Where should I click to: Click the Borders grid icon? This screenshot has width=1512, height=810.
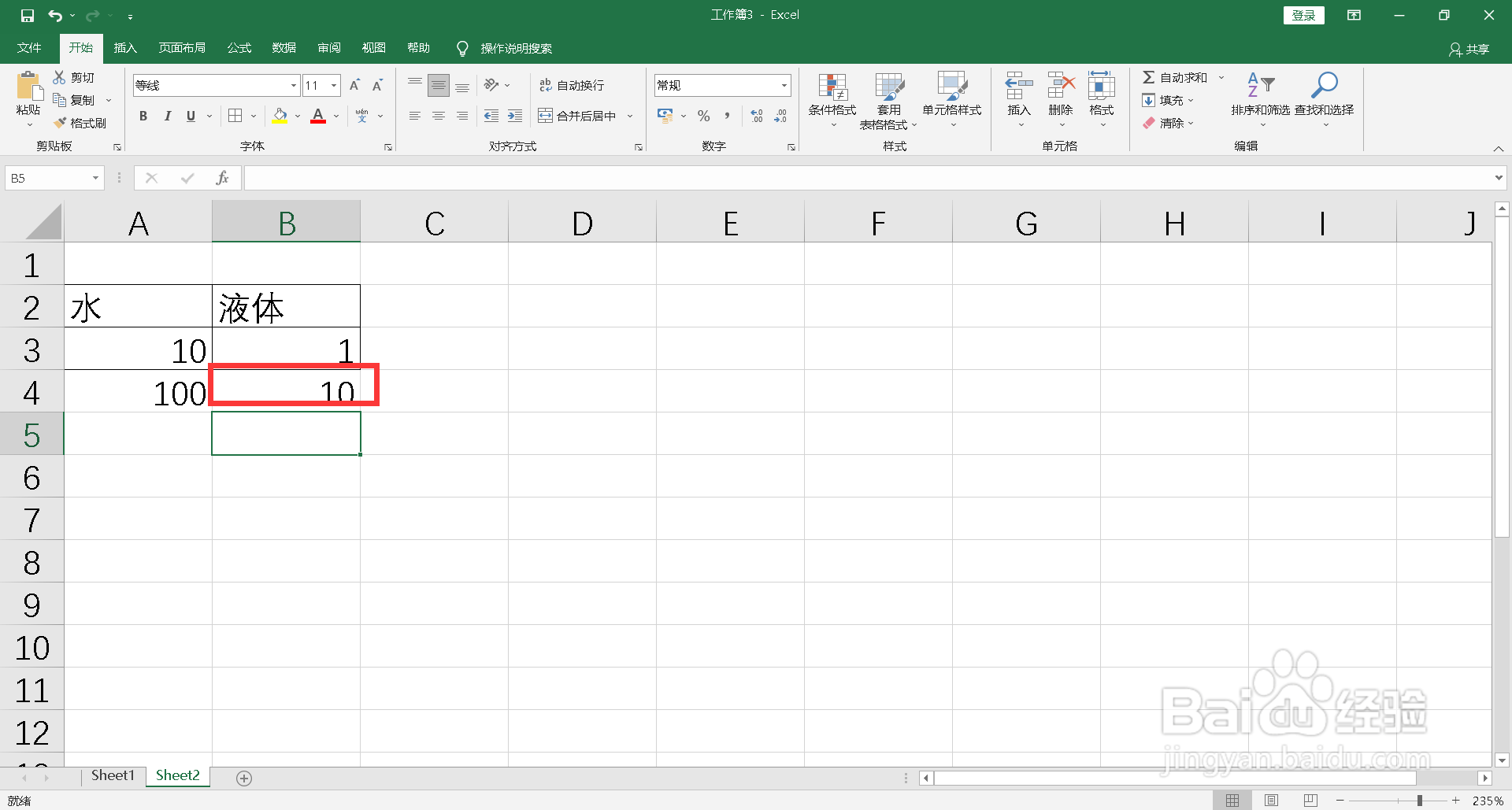(x=235, y=116)
